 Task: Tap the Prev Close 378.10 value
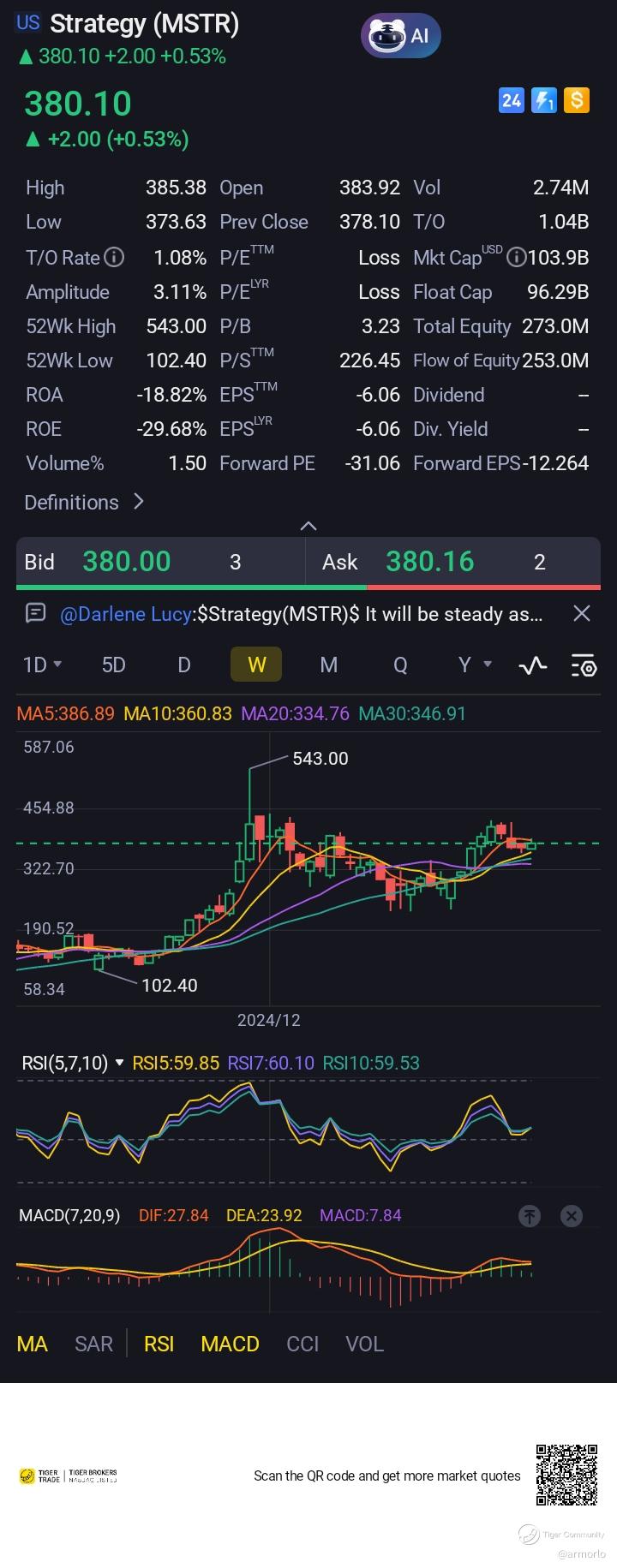370,222
